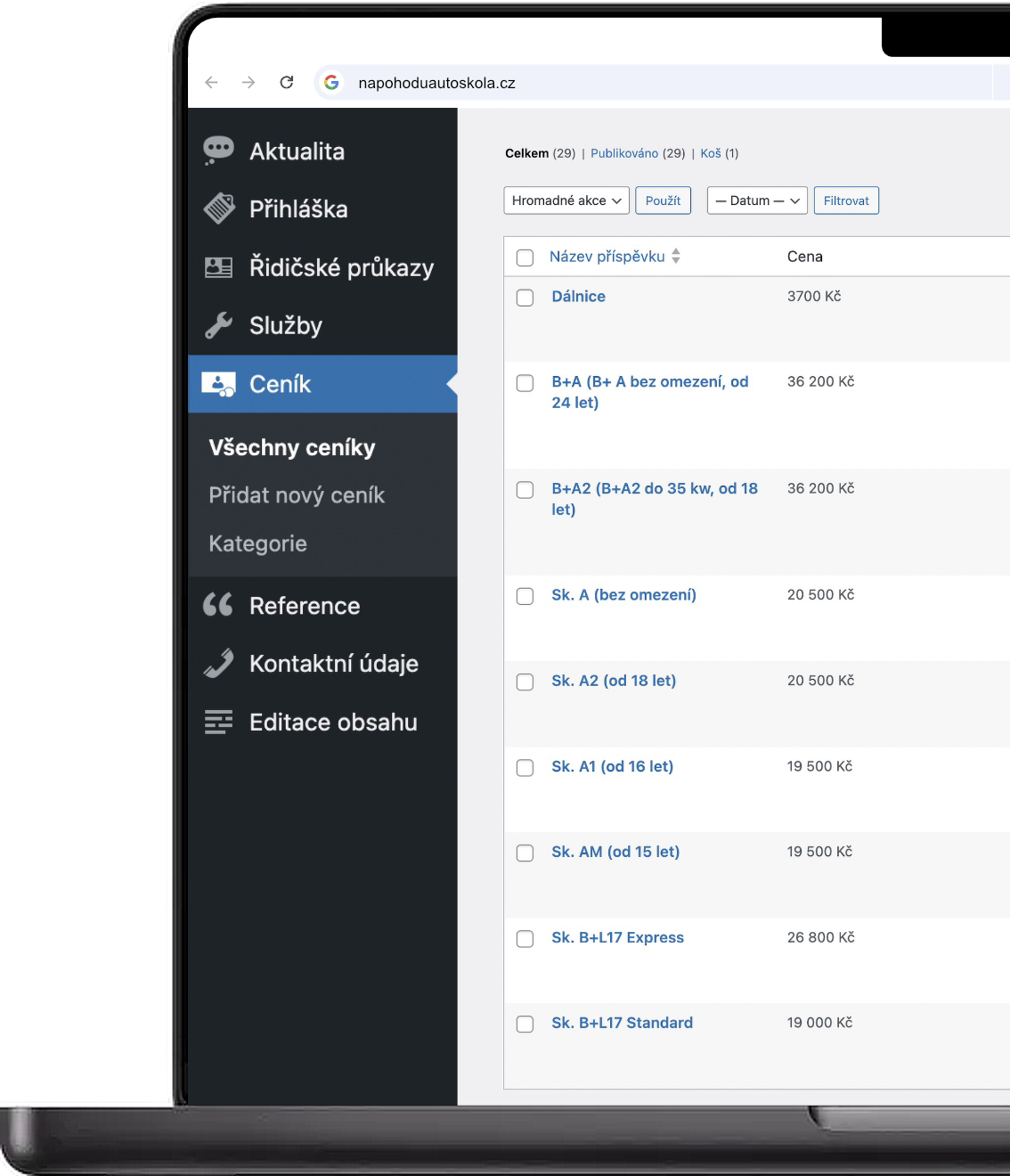Tick the checkbox next to Dálnice
1010x1176 pixels.
tap(525, 298)
